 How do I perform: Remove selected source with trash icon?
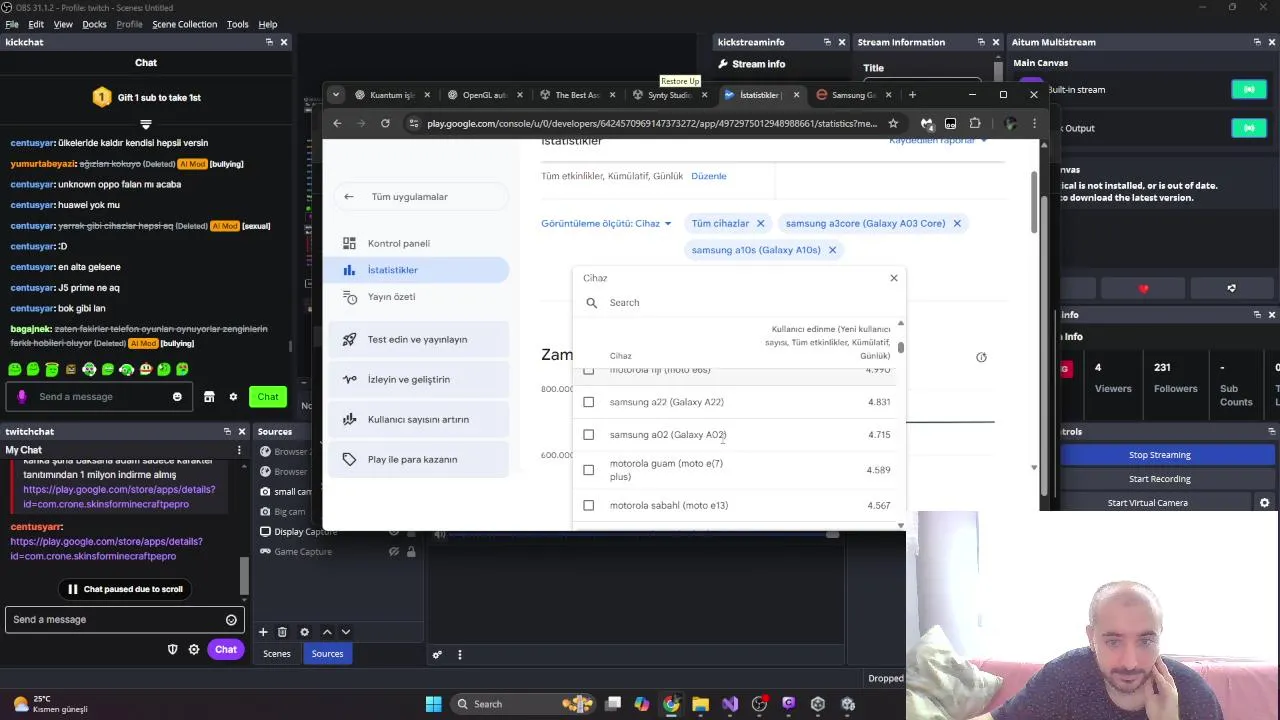[x=282, y=632]
